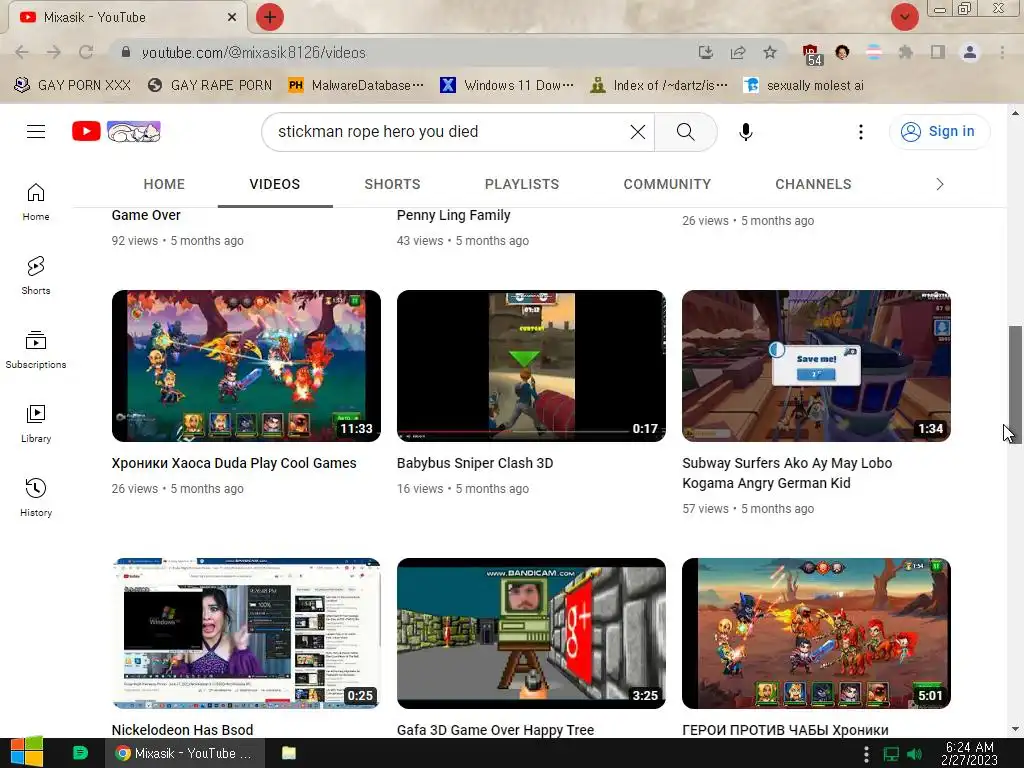1024x768 pixels.
Task: Go to YouTube home via red logo
Action: click(86, 131)
